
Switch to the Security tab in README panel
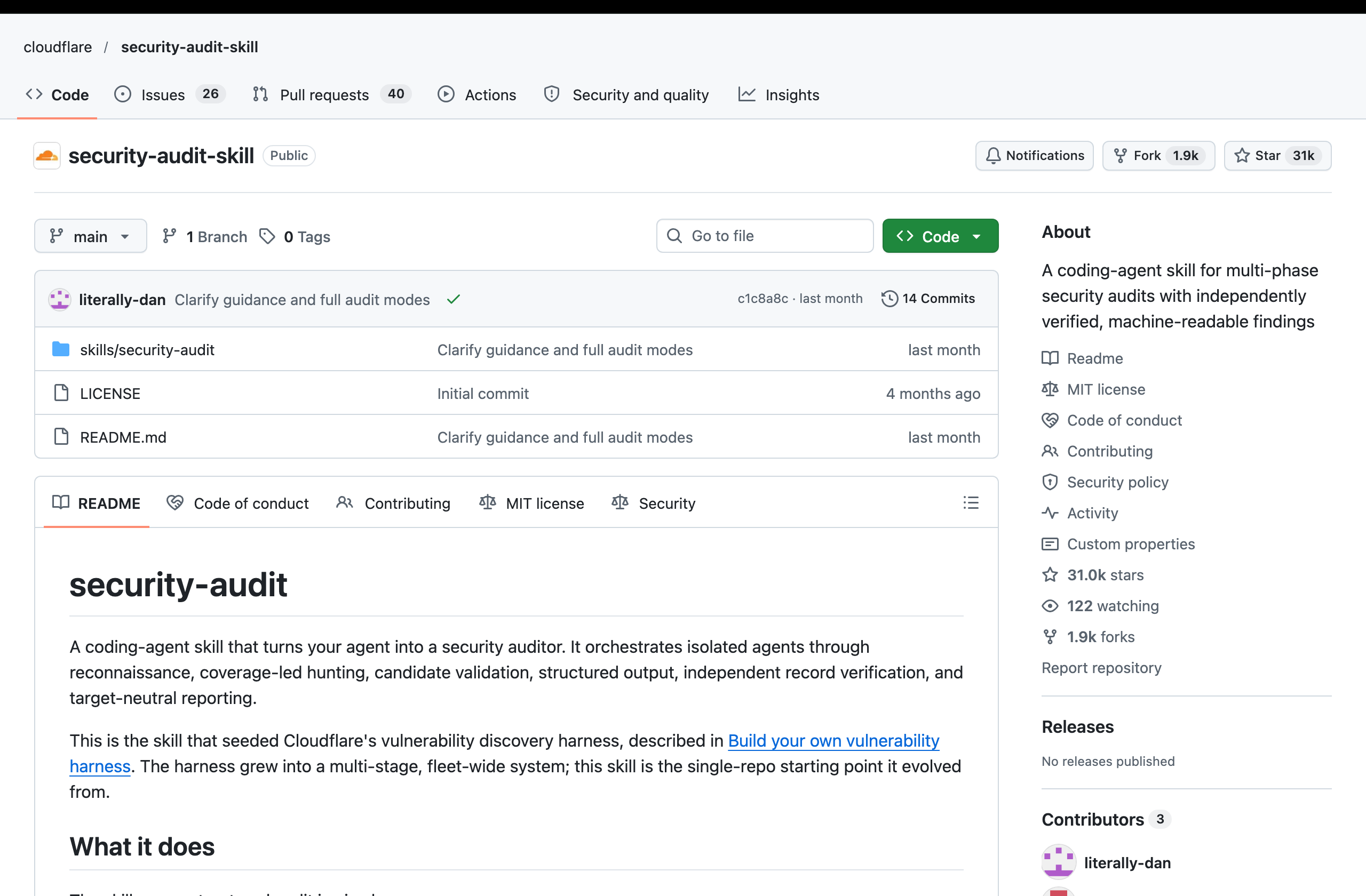(653, 502)
